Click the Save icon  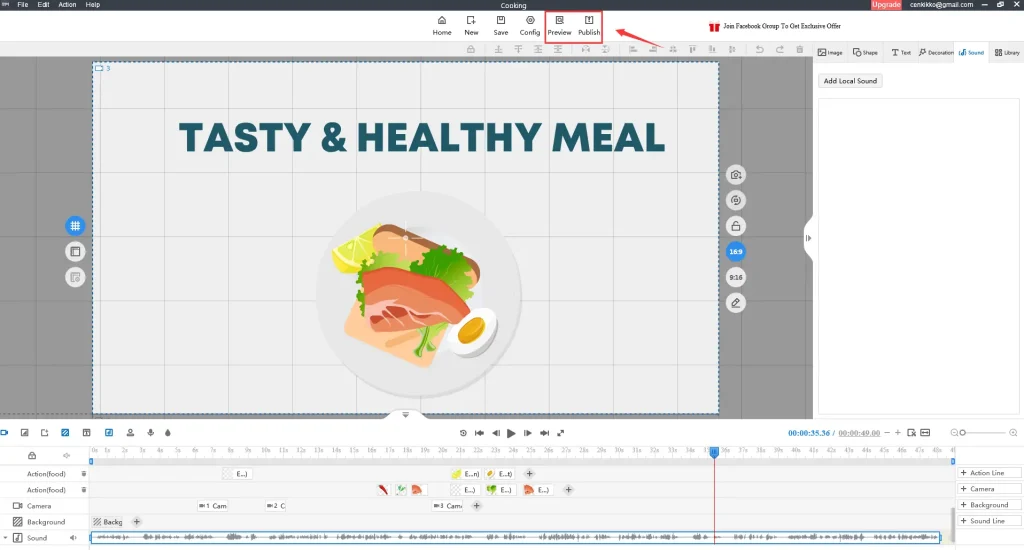click(x=500, y=25)
